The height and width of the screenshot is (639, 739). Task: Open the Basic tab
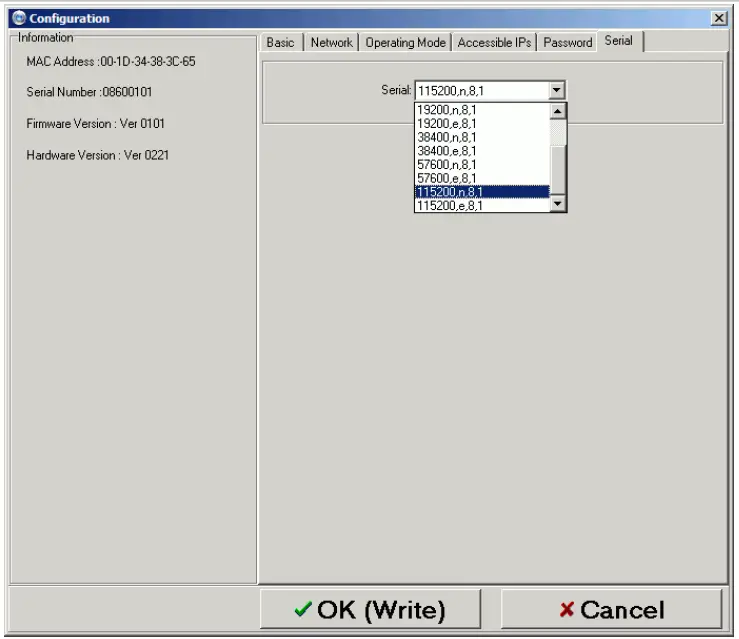[280, 42]
